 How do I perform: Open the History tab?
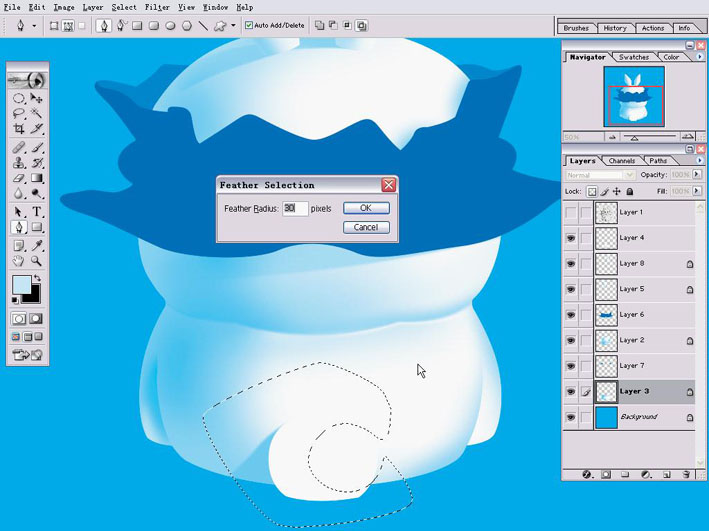pos(615,28)
